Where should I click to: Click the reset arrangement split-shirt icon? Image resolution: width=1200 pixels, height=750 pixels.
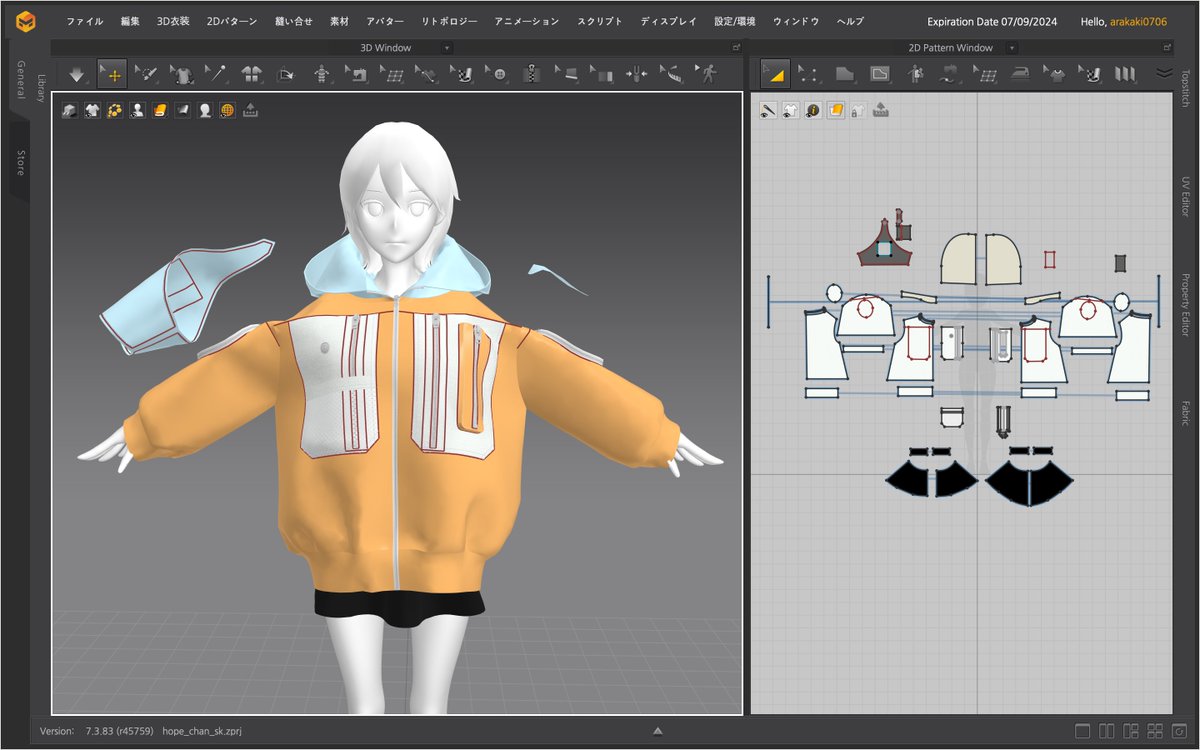pos(251,74)
